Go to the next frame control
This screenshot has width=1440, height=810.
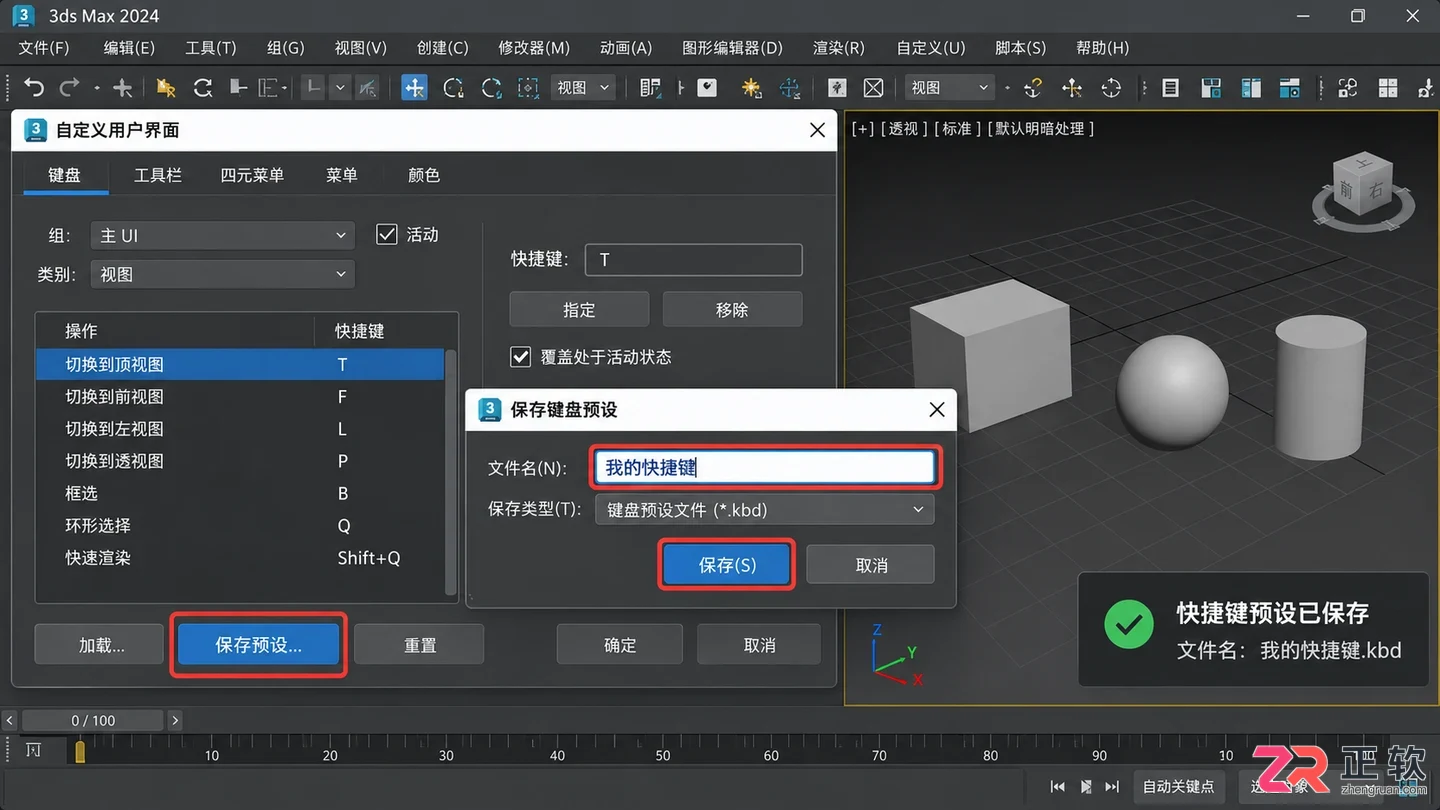pyautogui.click(x=1112, y=787)
